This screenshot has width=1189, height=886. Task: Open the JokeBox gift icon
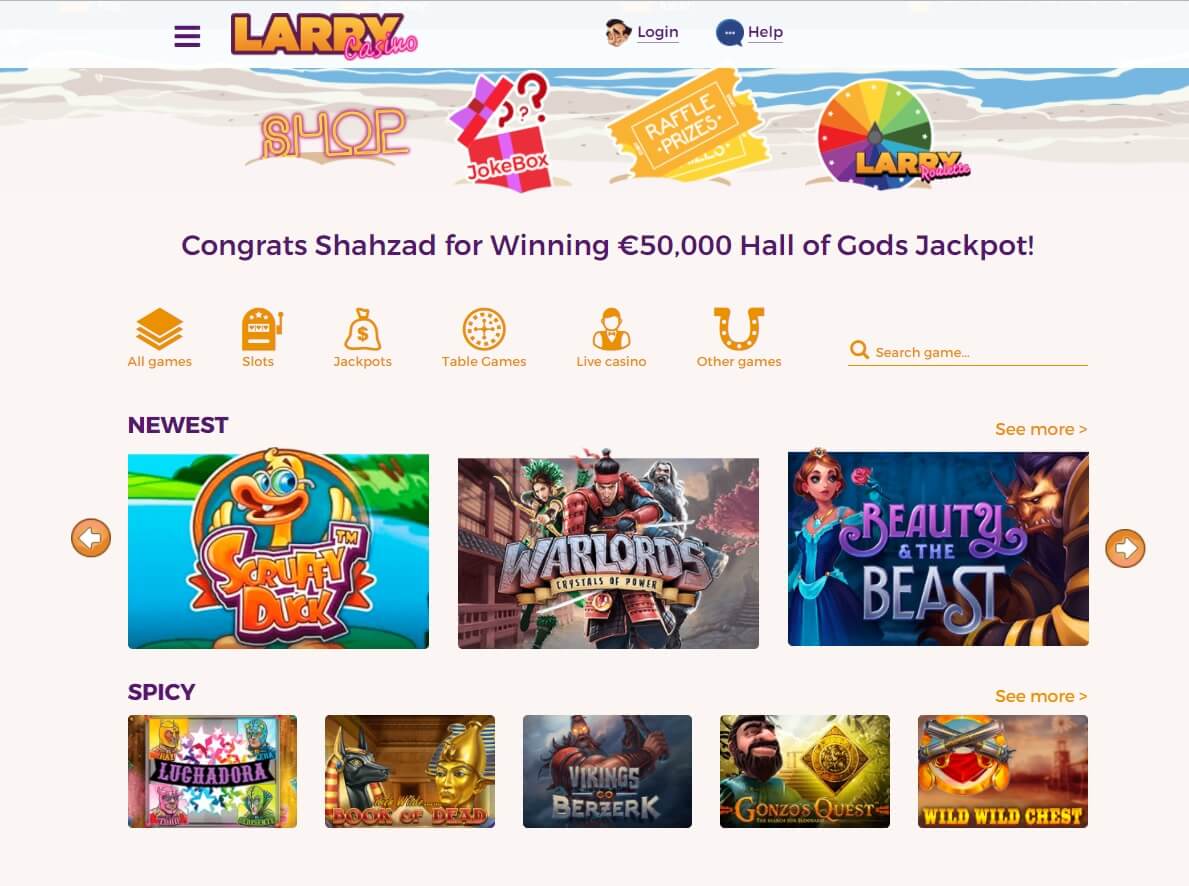pyautogui.click(x=501, y=130)
